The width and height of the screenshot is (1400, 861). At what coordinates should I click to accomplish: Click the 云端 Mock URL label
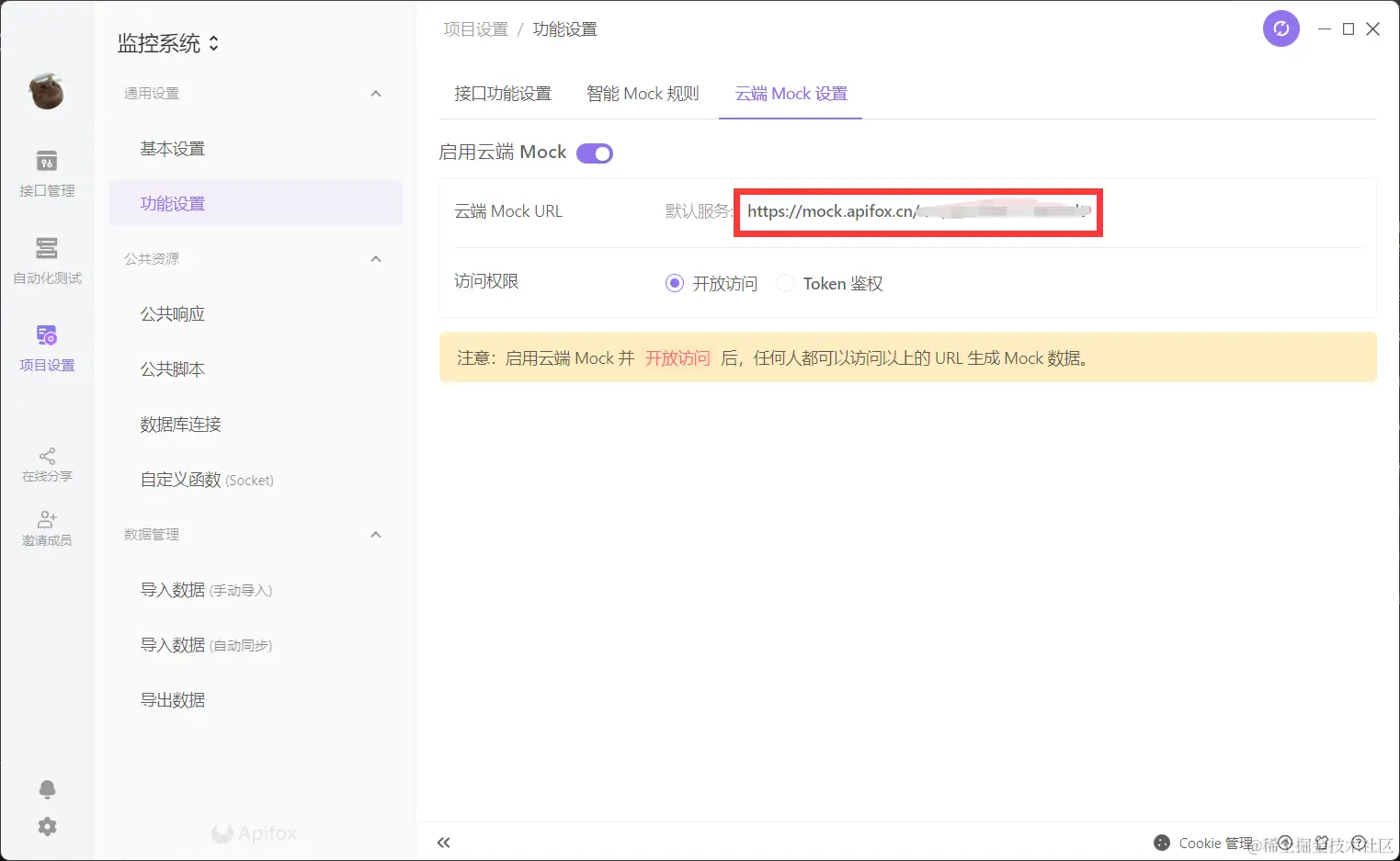tap(508, 211)
